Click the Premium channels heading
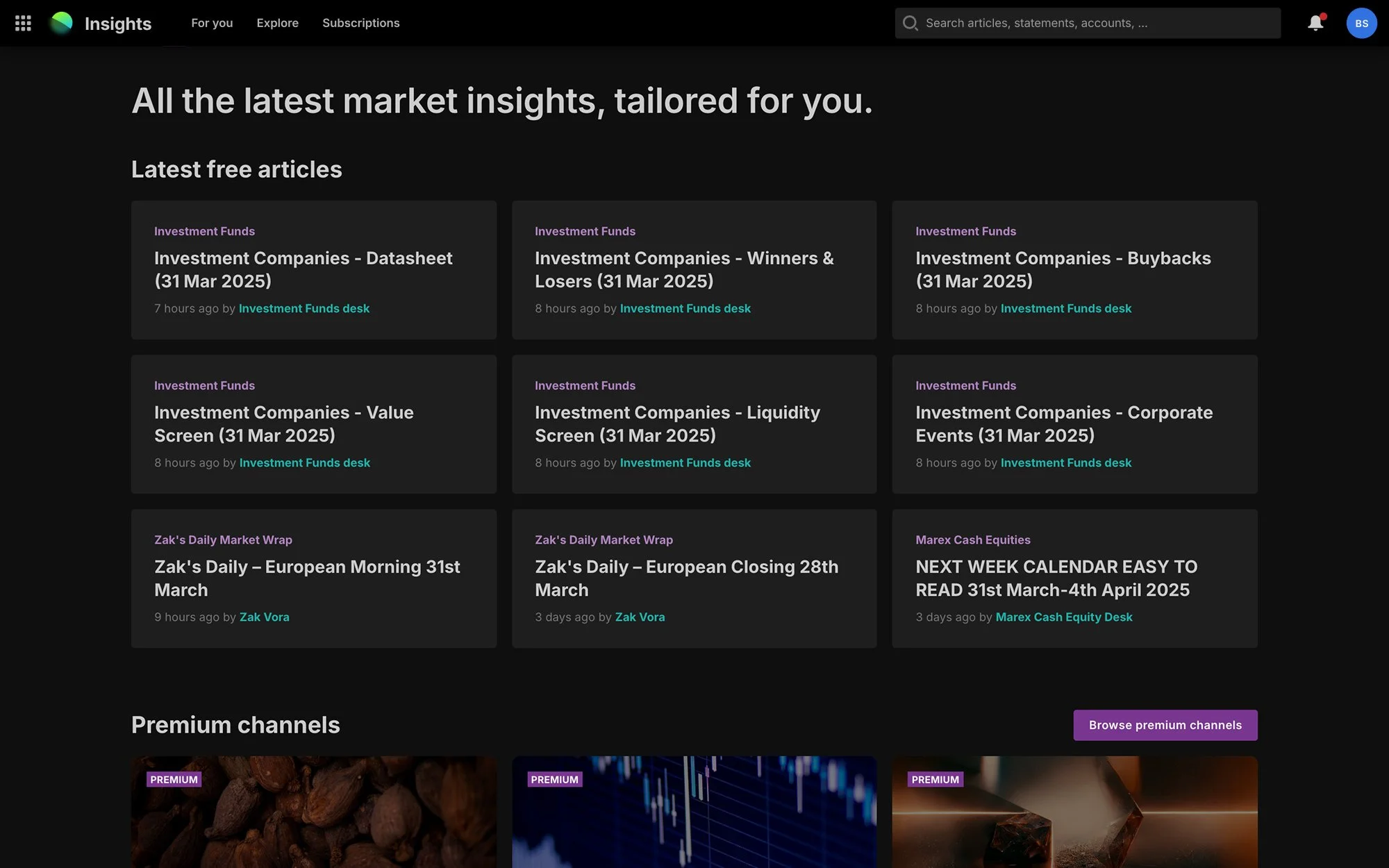The width and height of the screenshot is (1389, 868). click(235, 725)
